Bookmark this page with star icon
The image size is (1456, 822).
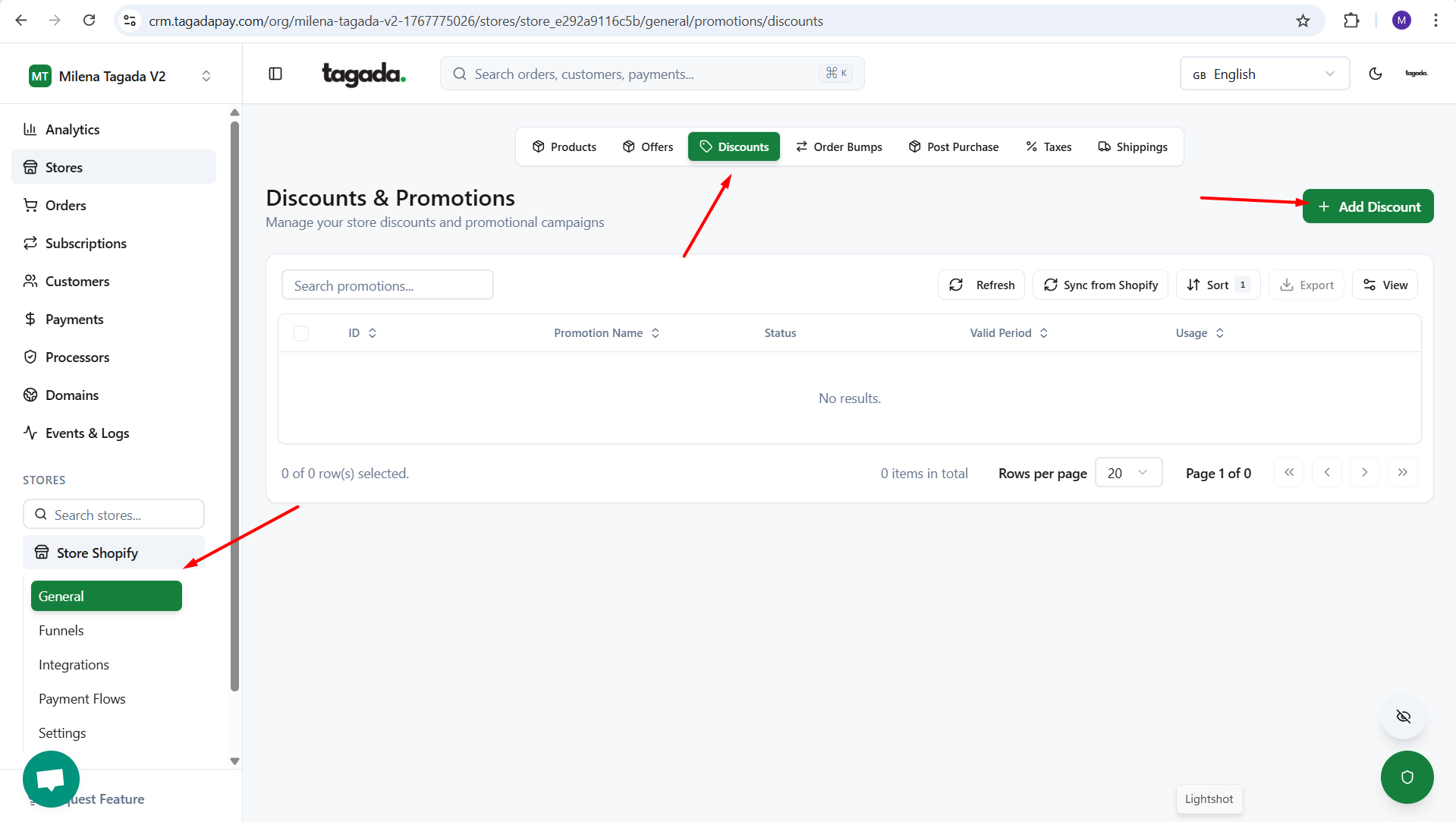(x=1303, y=20)
